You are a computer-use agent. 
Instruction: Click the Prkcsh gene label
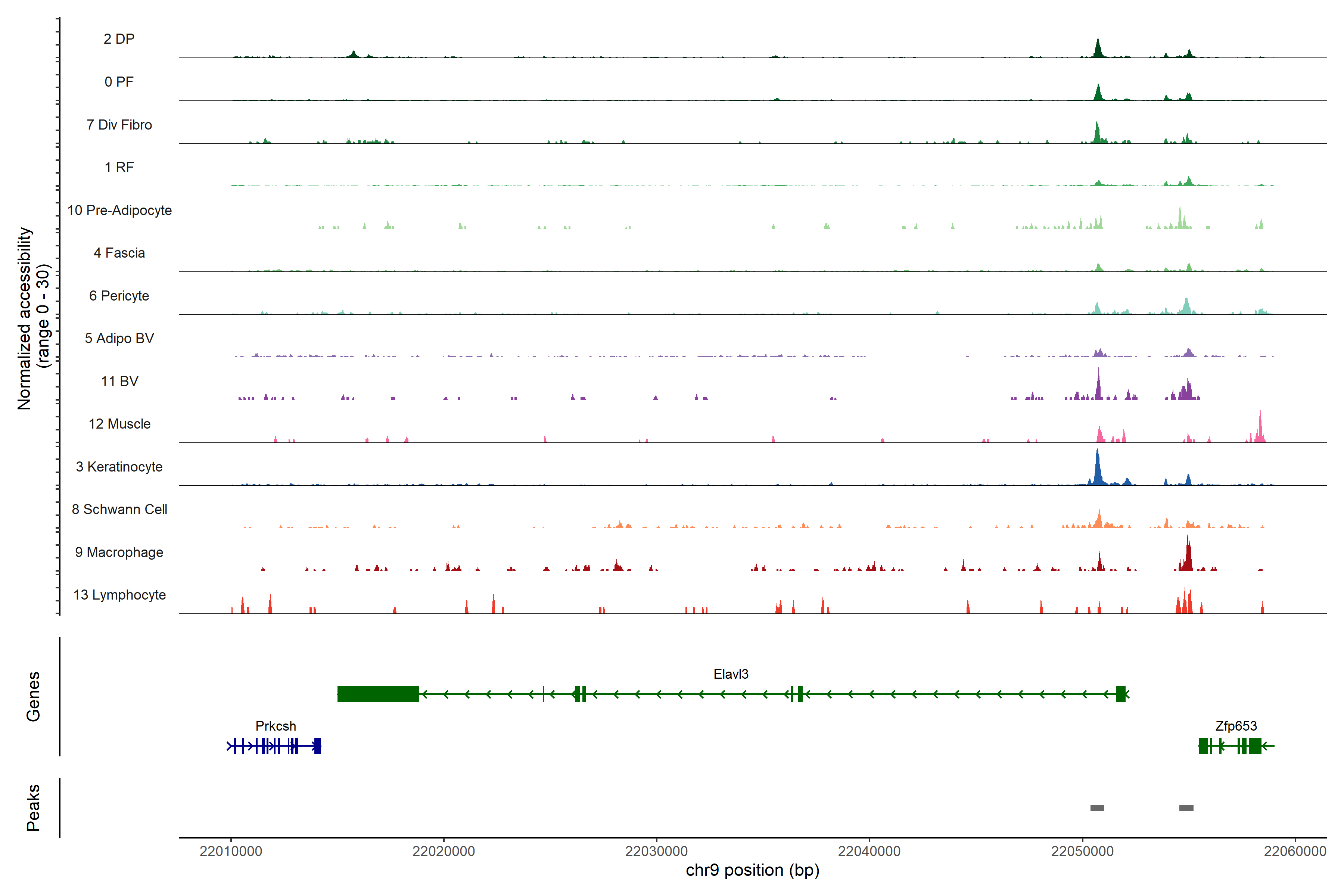click(276, 726)
